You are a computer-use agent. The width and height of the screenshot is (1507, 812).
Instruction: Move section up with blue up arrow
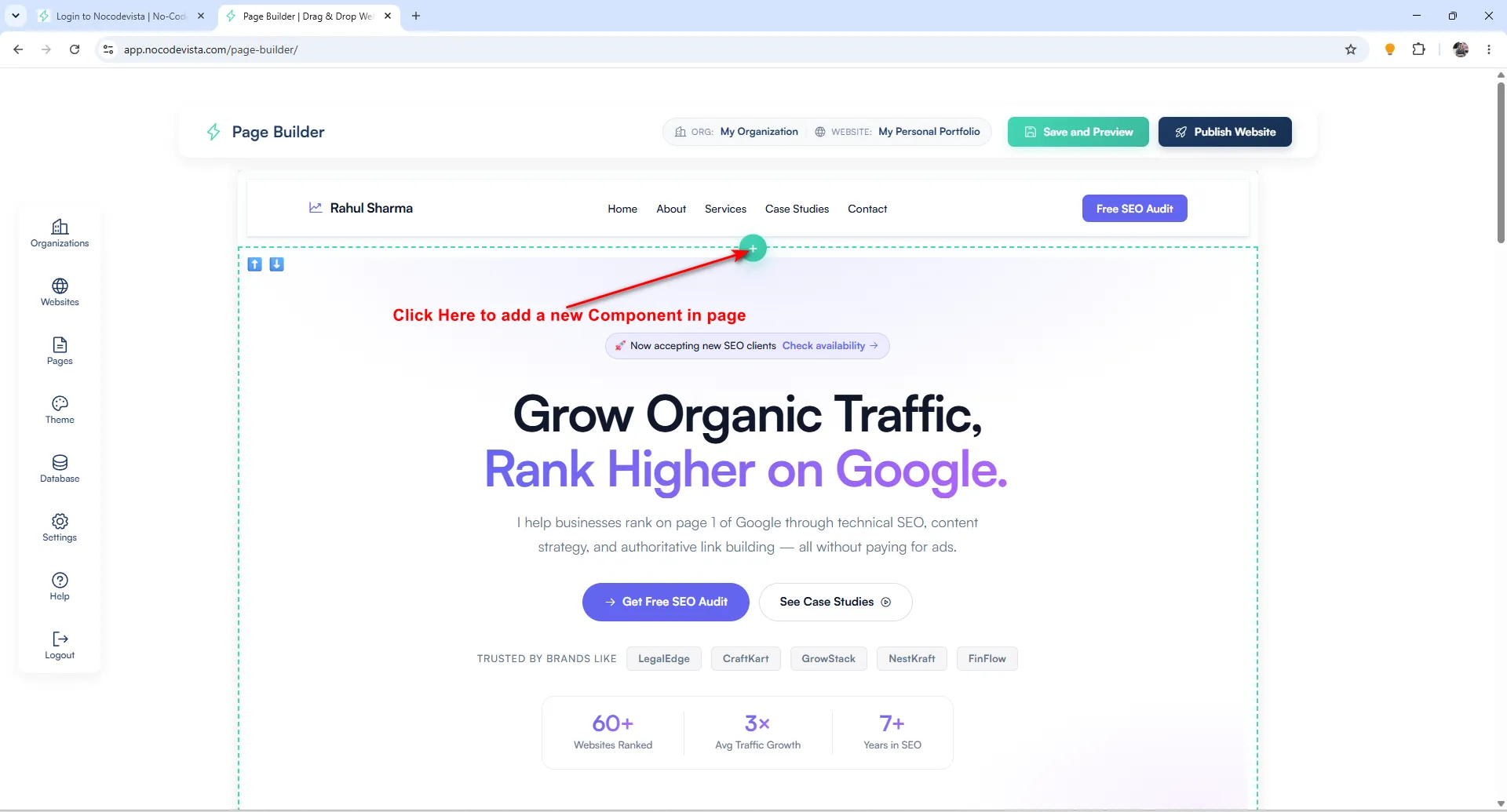(x=254, y=264)
